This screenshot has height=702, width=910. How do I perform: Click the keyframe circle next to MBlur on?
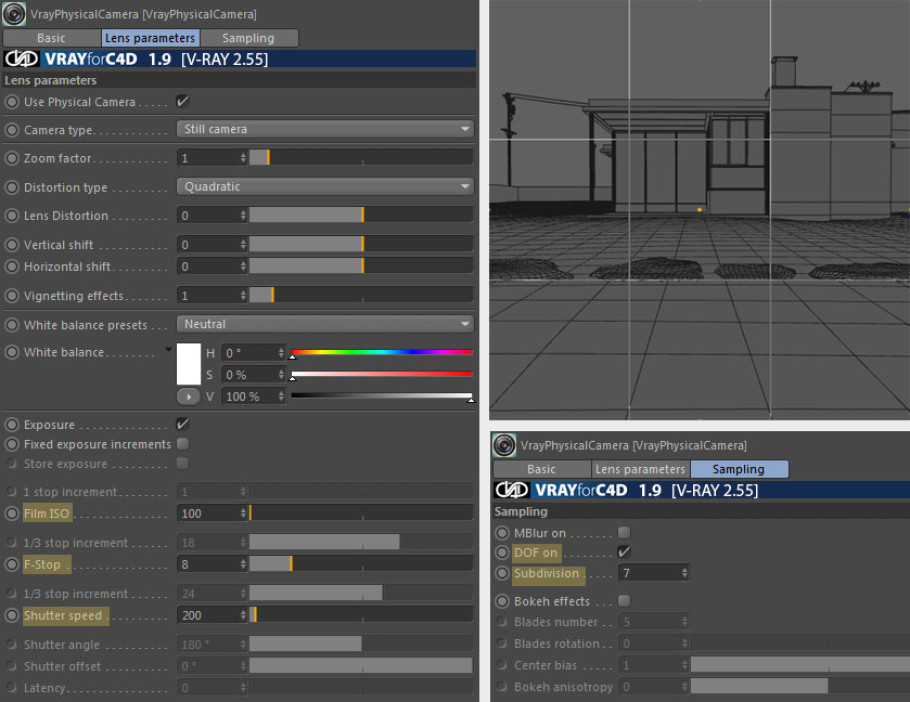coord(502,533)
